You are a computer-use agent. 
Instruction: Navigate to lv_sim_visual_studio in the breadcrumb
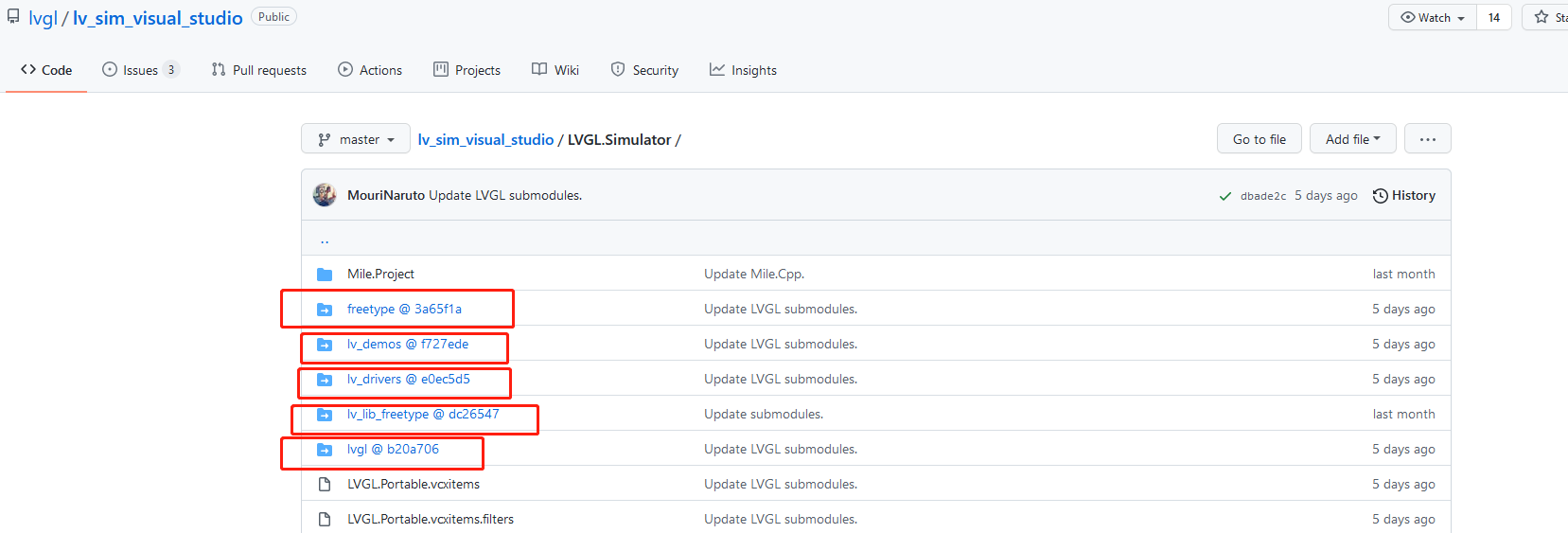(485, 139)
